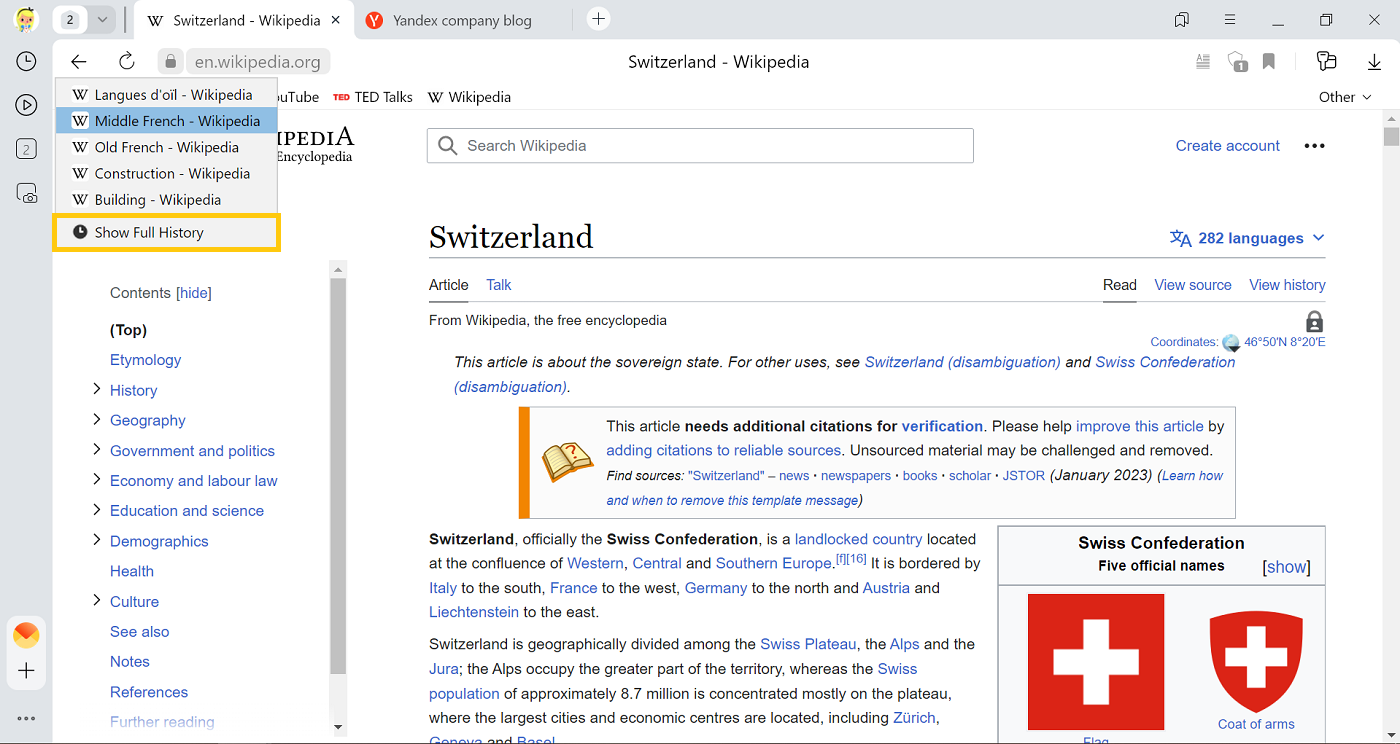1400x744 pixels.
Task: Open the Create account link
Action: [1227, 146]
